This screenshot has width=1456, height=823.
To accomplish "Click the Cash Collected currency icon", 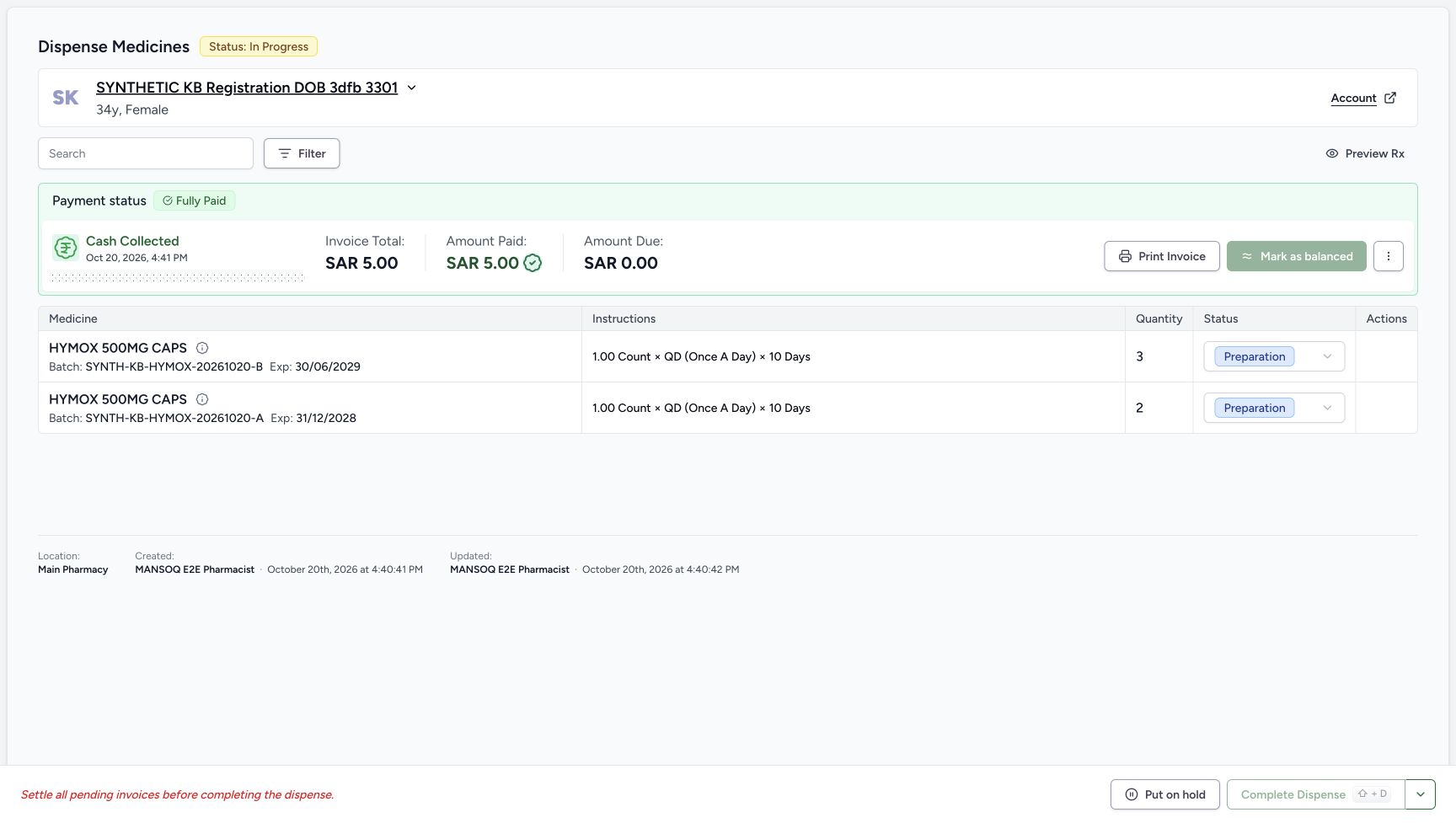I will click(66, 248).
